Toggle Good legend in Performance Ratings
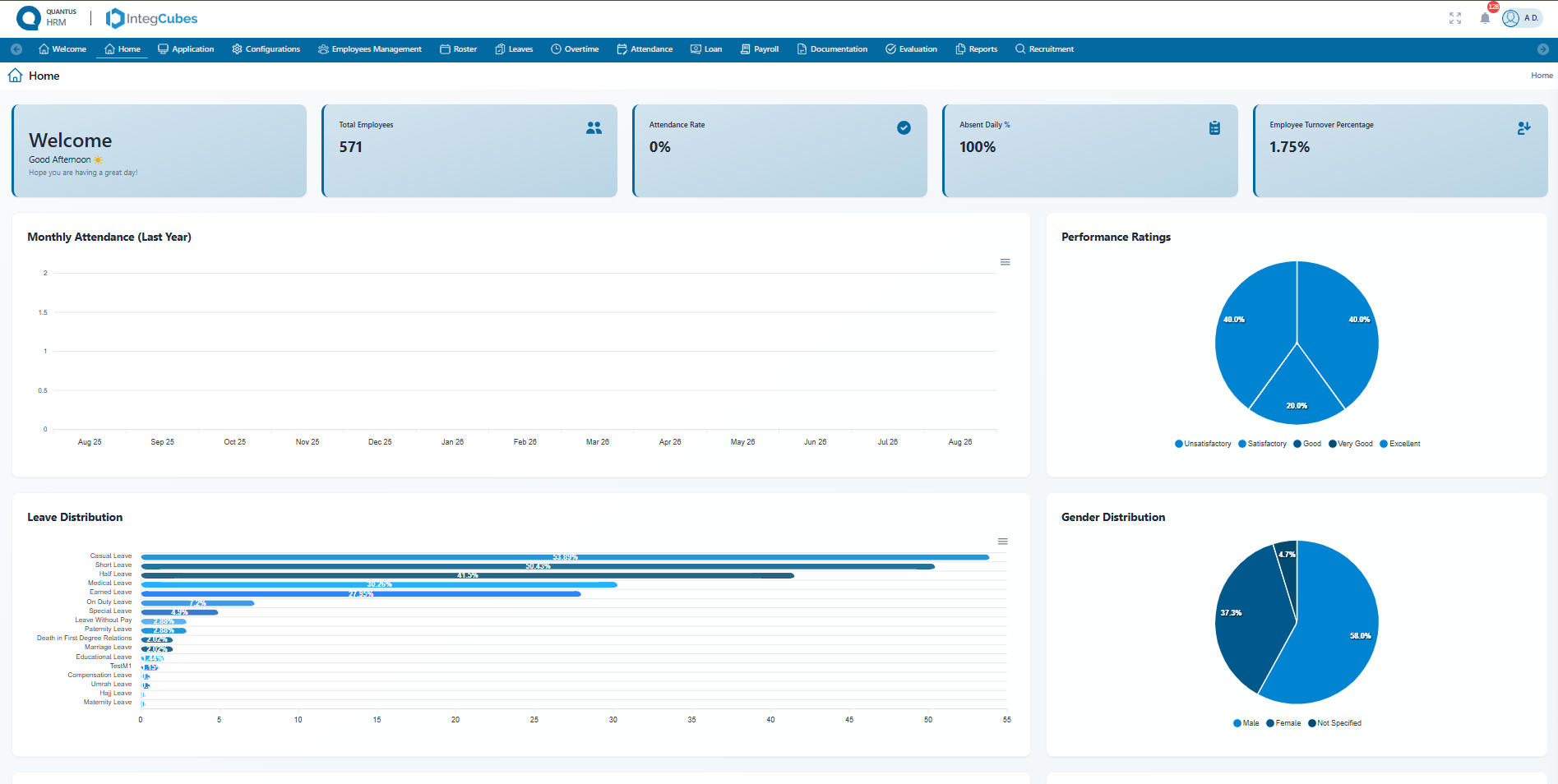This screenshot has width=1558, height=784. click(x=1307, y=444)
